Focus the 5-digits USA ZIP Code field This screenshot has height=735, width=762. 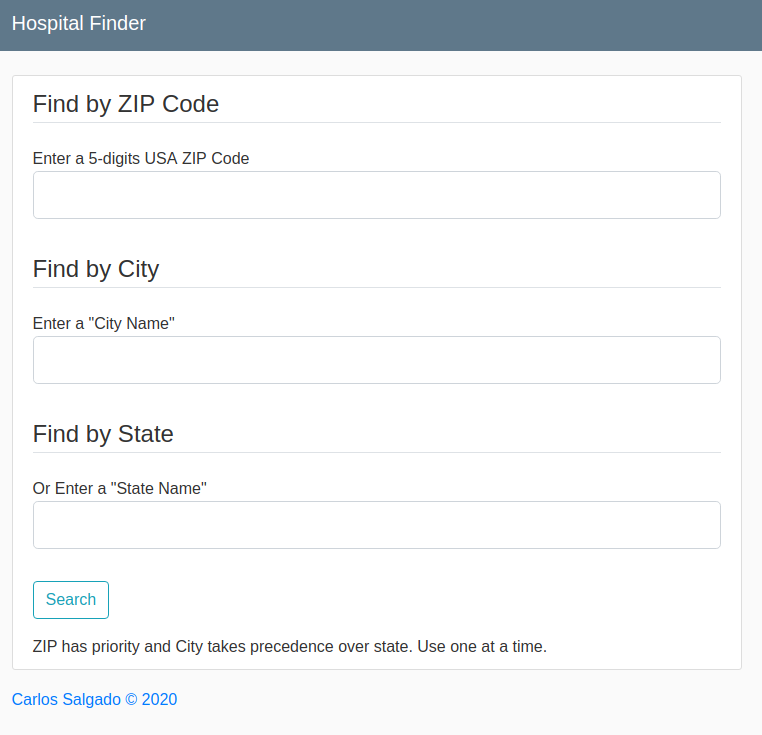(x=377, y=195)
